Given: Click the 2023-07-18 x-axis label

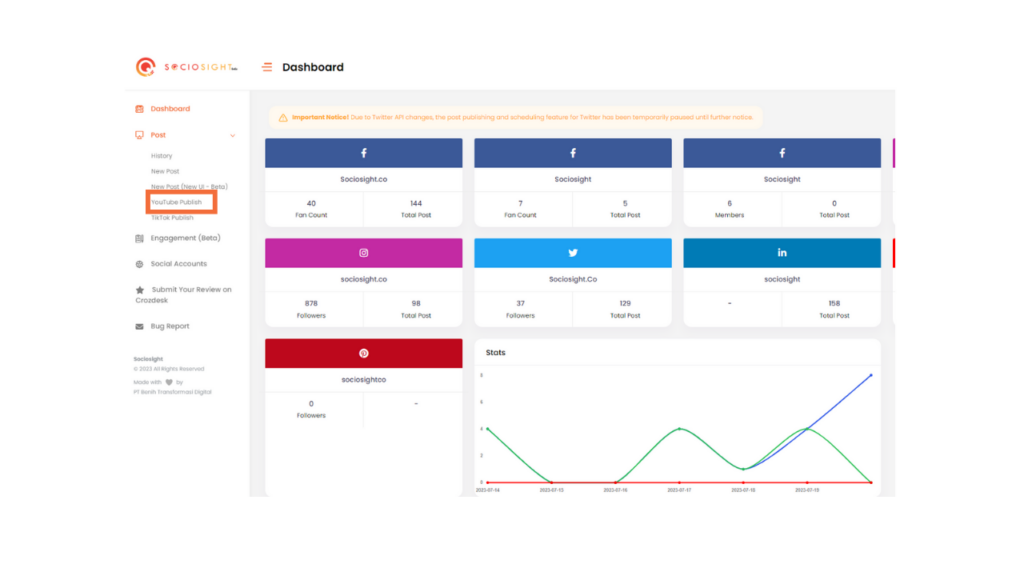Looking at the screenshot, I should tap(743, 490).
